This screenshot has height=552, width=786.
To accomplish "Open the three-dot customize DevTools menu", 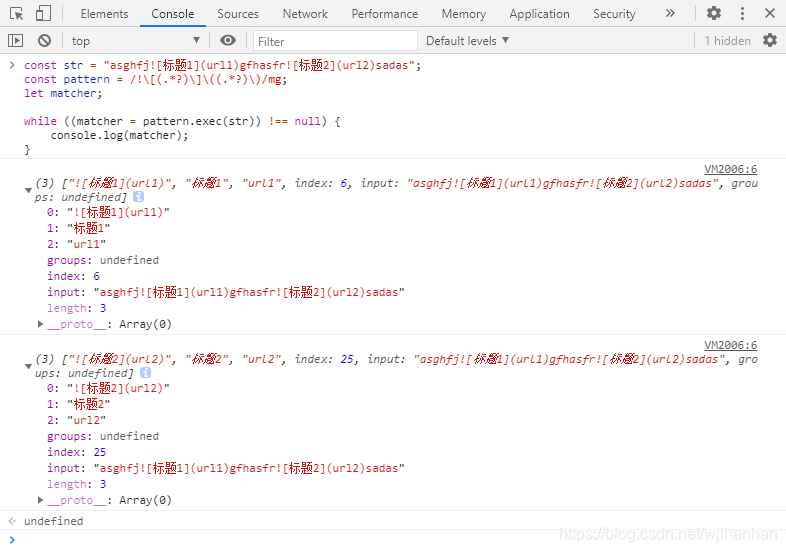I will point(742,14).
